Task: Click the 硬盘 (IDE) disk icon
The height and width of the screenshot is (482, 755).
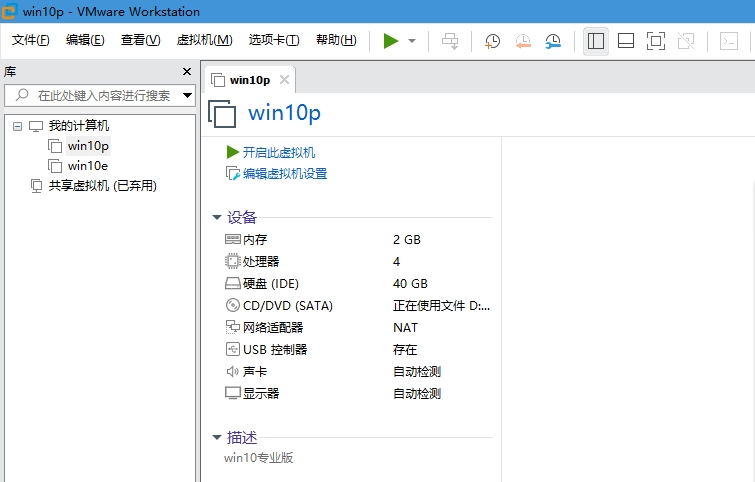Action: (x=233, y=283)
